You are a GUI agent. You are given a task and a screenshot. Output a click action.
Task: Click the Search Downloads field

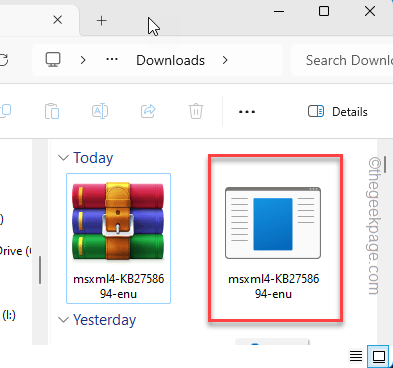(342, 60)
